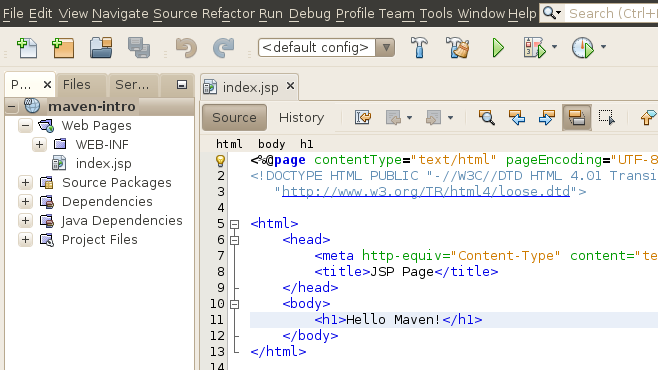The height and width of the screenshot is (370, 658).
Task: Expand Project Files node
Action: (25, 240)
